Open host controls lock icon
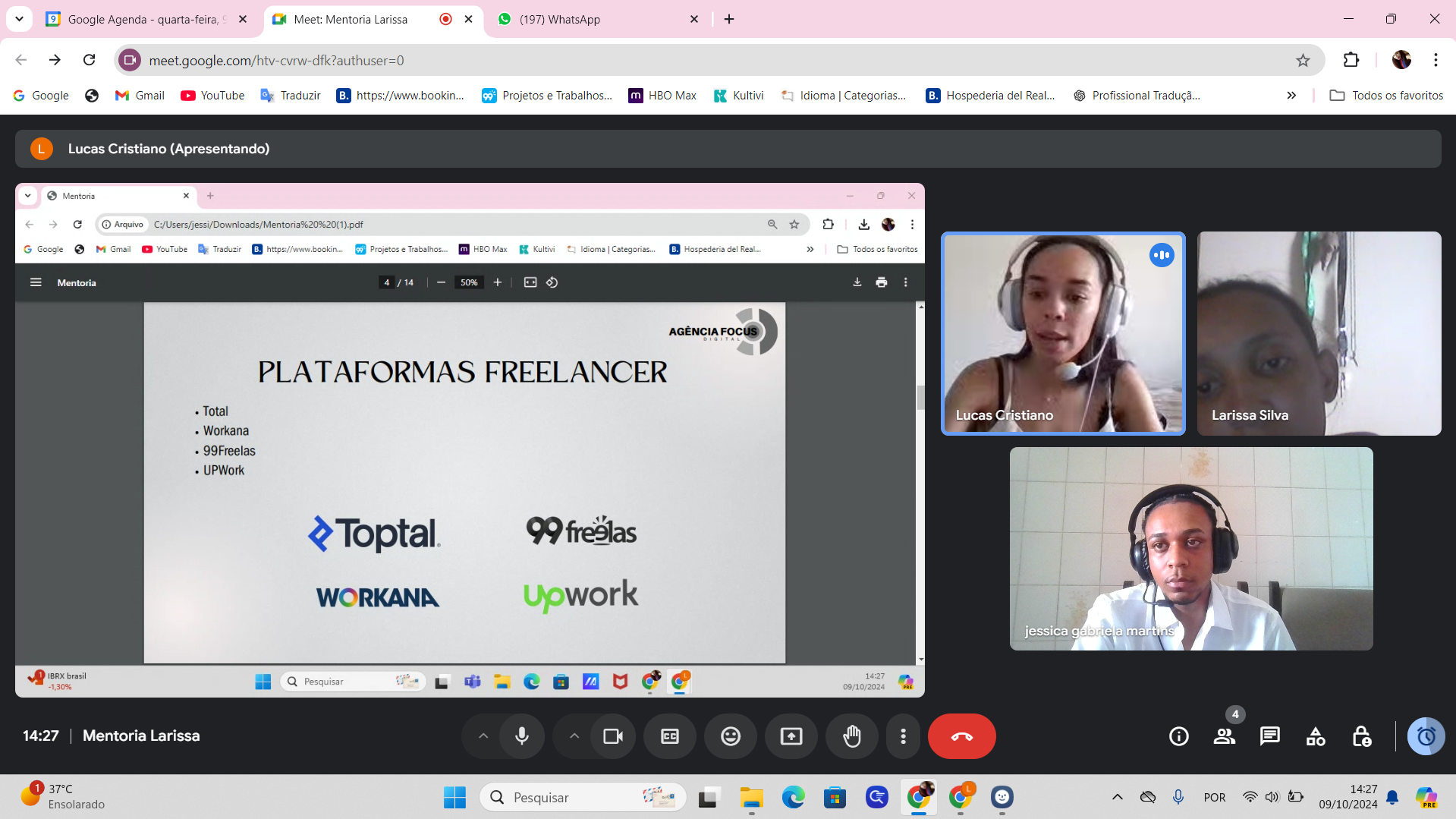The width and height of the screenshot is (1456, 819). pos(1362,736)
